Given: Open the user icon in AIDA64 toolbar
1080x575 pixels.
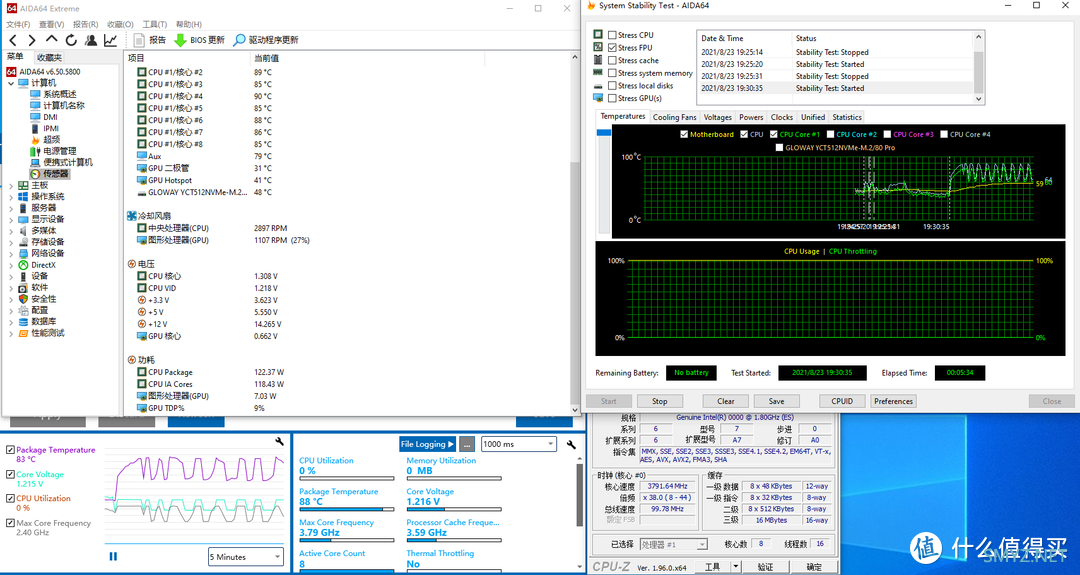Looking at the screenshot, I should click(x=90, y=41).
